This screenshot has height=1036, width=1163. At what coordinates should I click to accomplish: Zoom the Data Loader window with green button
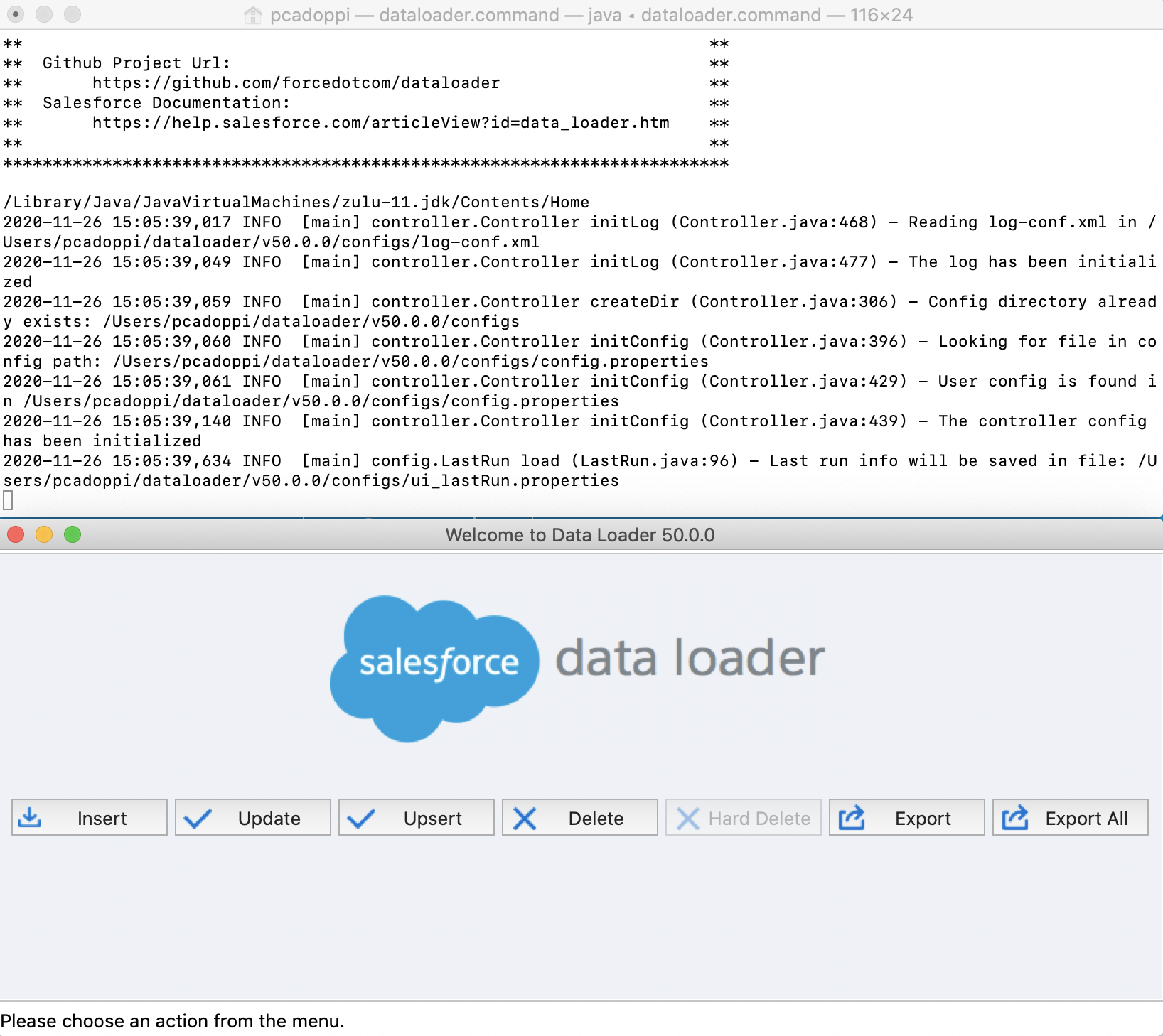click(73, 534)
